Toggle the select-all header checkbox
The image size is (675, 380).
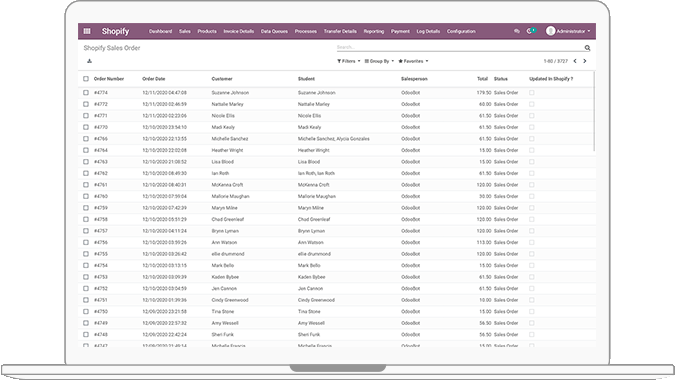pos(86,79)
